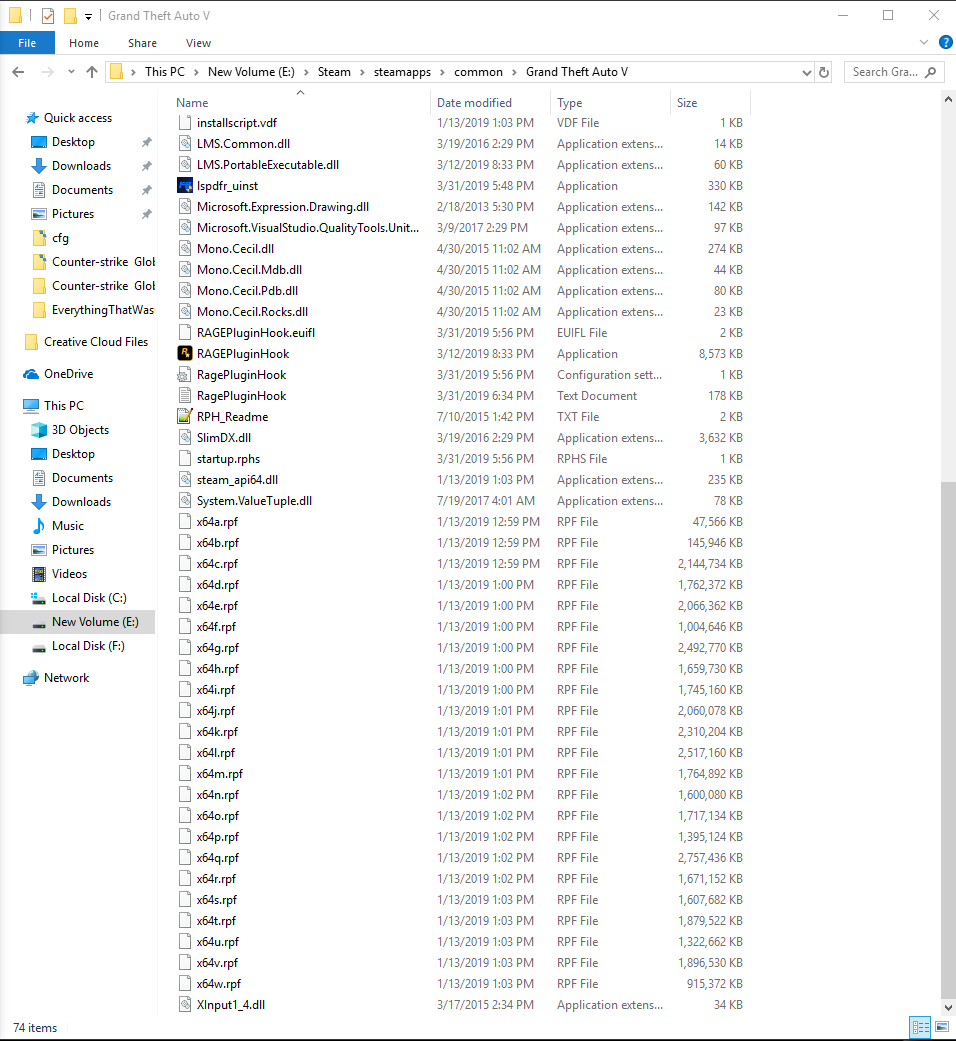
Task: Click the SlimDX.dll file icon
Action: click(185, 438)
